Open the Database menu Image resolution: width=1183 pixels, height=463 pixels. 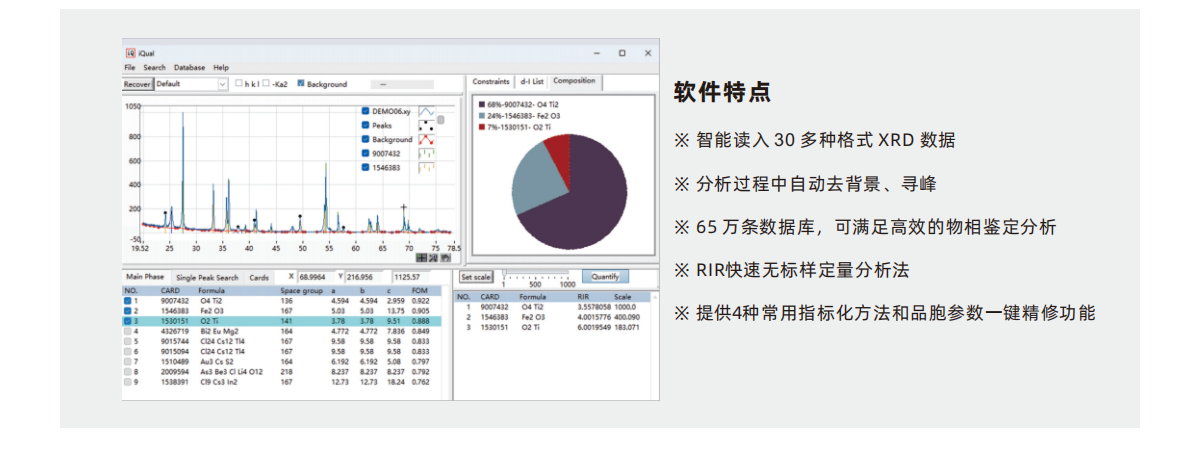tap(189, 67)
